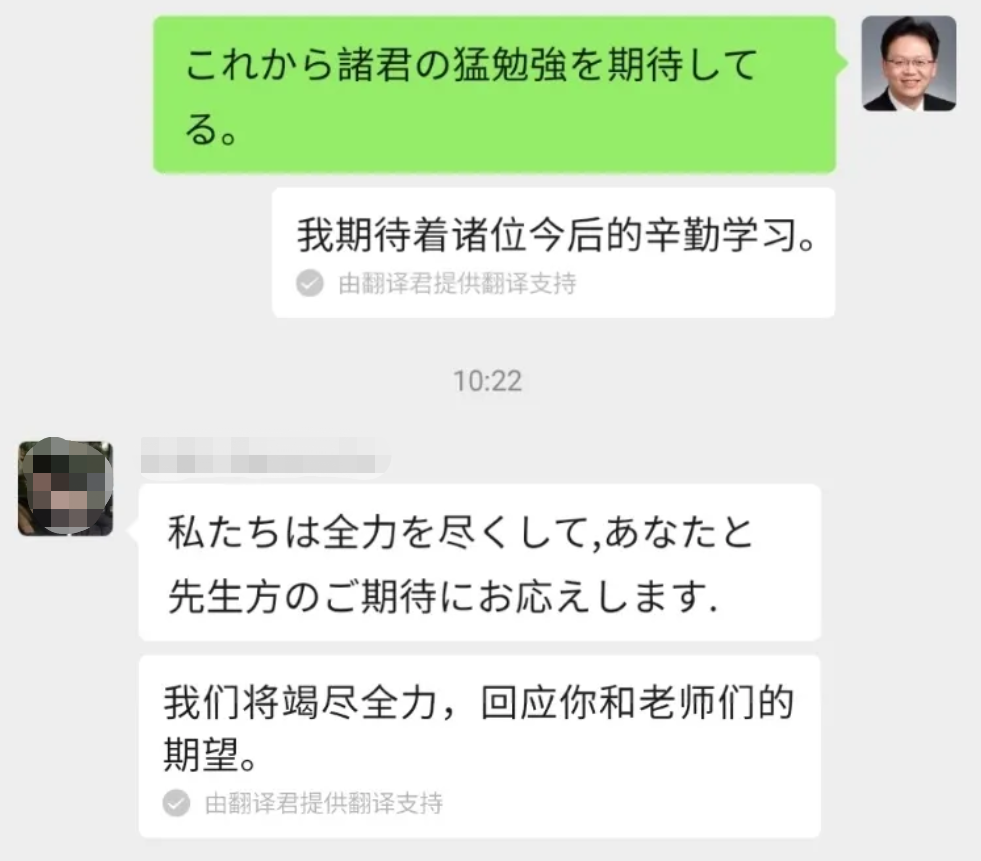
Task: Select the message line 私たちは全力を尽くして,あなたと
Action: click(460, 532)
